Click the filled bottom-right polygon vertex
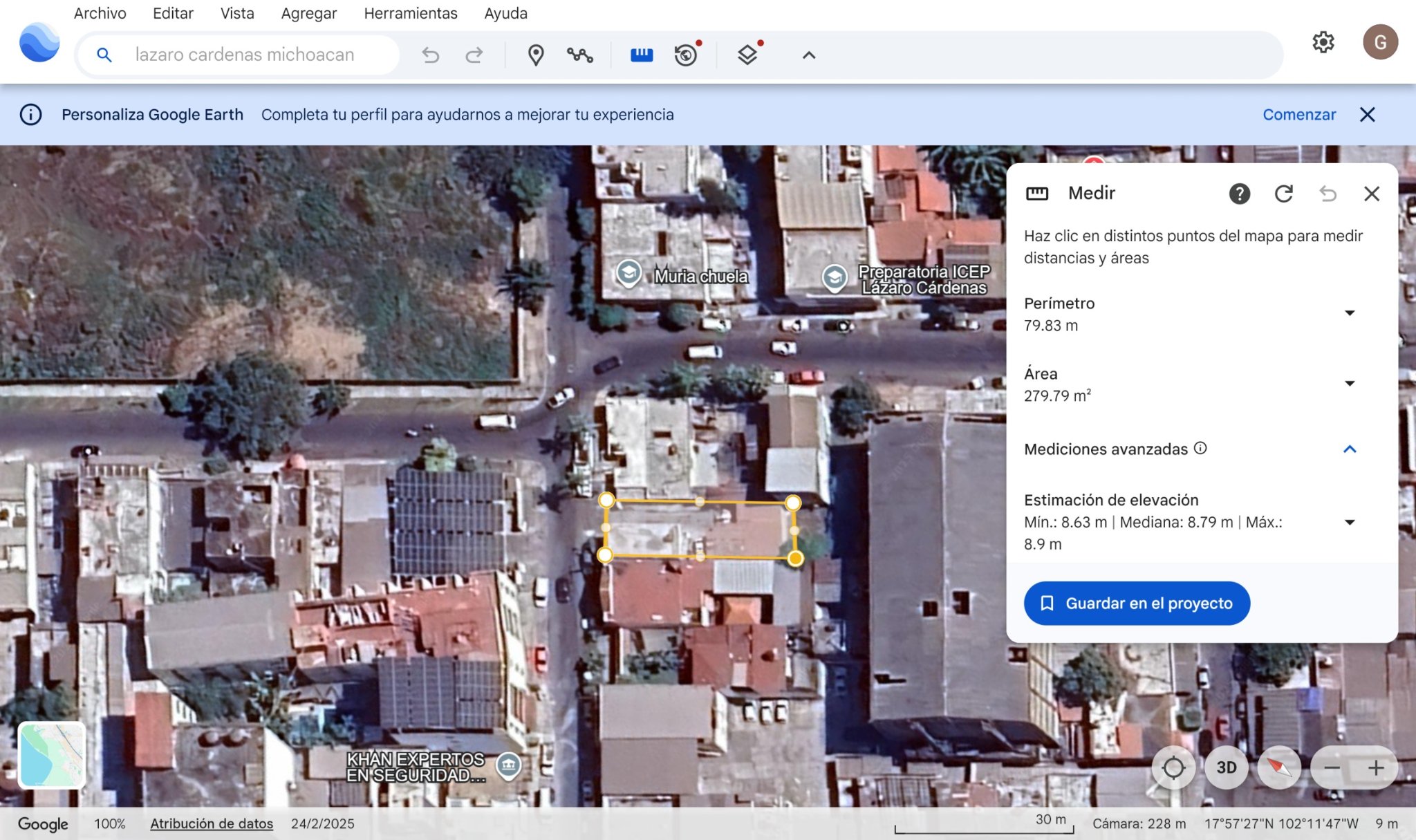Viewport: 1416px width, 840px height. [x=795, y=558]
